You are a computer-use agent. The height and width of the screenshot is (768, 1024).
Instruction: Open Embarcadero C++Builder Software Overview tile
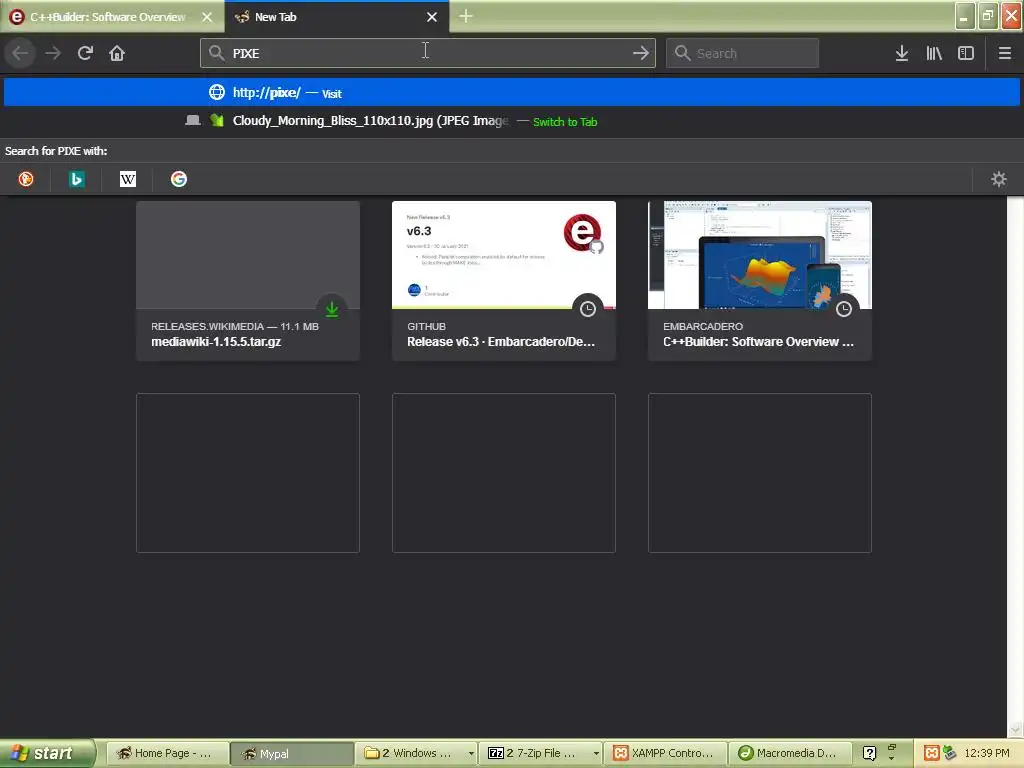tap(760, 281)
